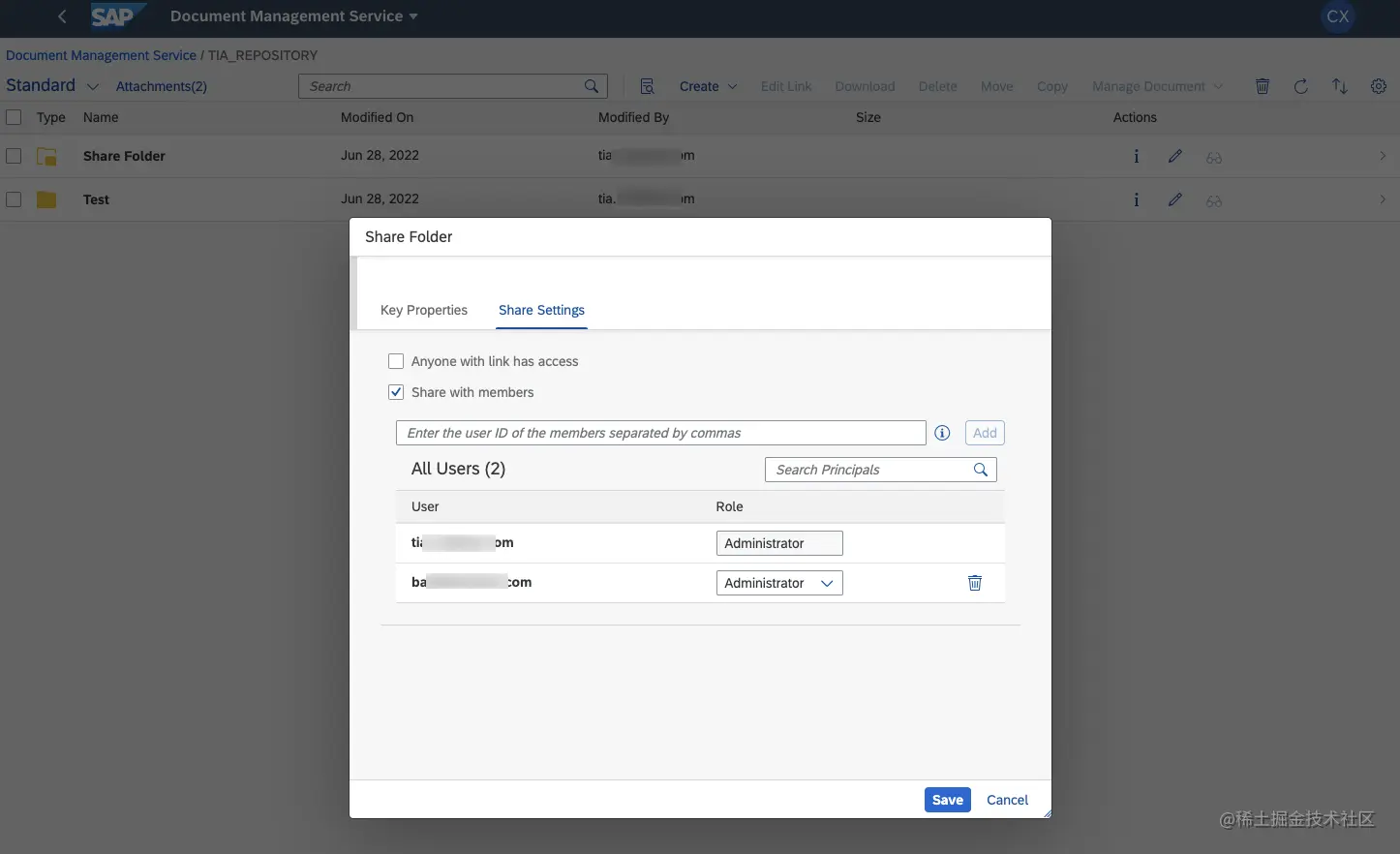
Task: Show info for Share Folder row
Action: pos(1136,156)
